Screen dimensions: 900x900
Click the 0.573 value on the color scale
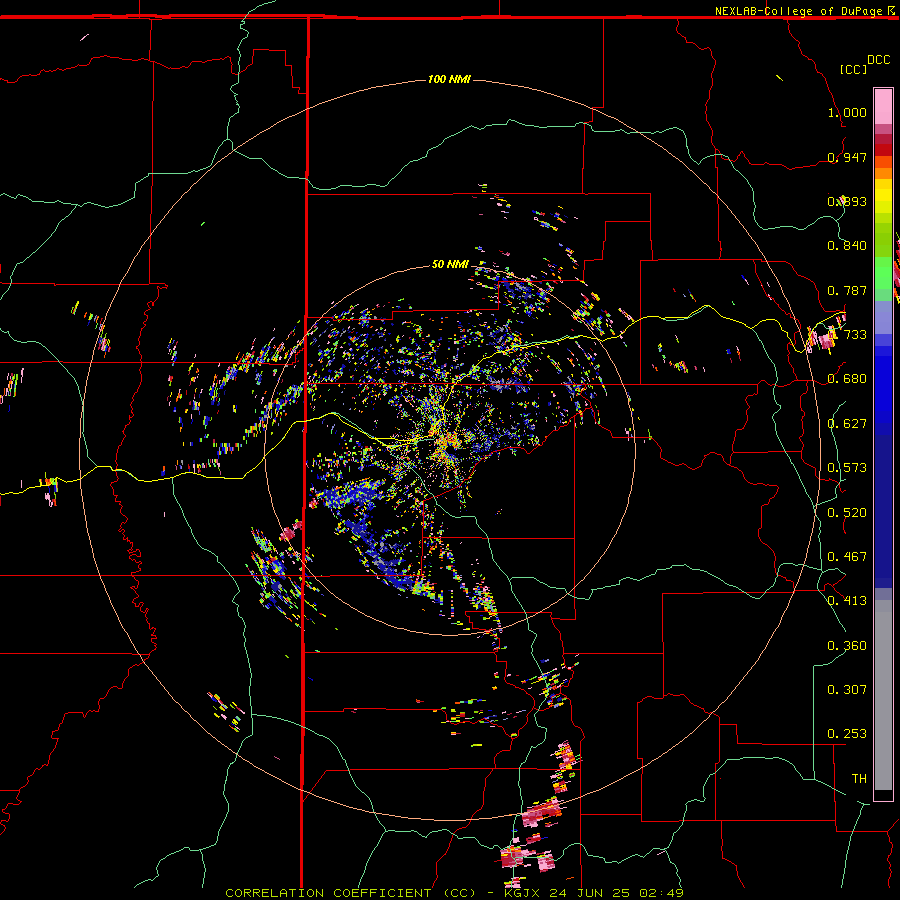[x=847, y=468]
